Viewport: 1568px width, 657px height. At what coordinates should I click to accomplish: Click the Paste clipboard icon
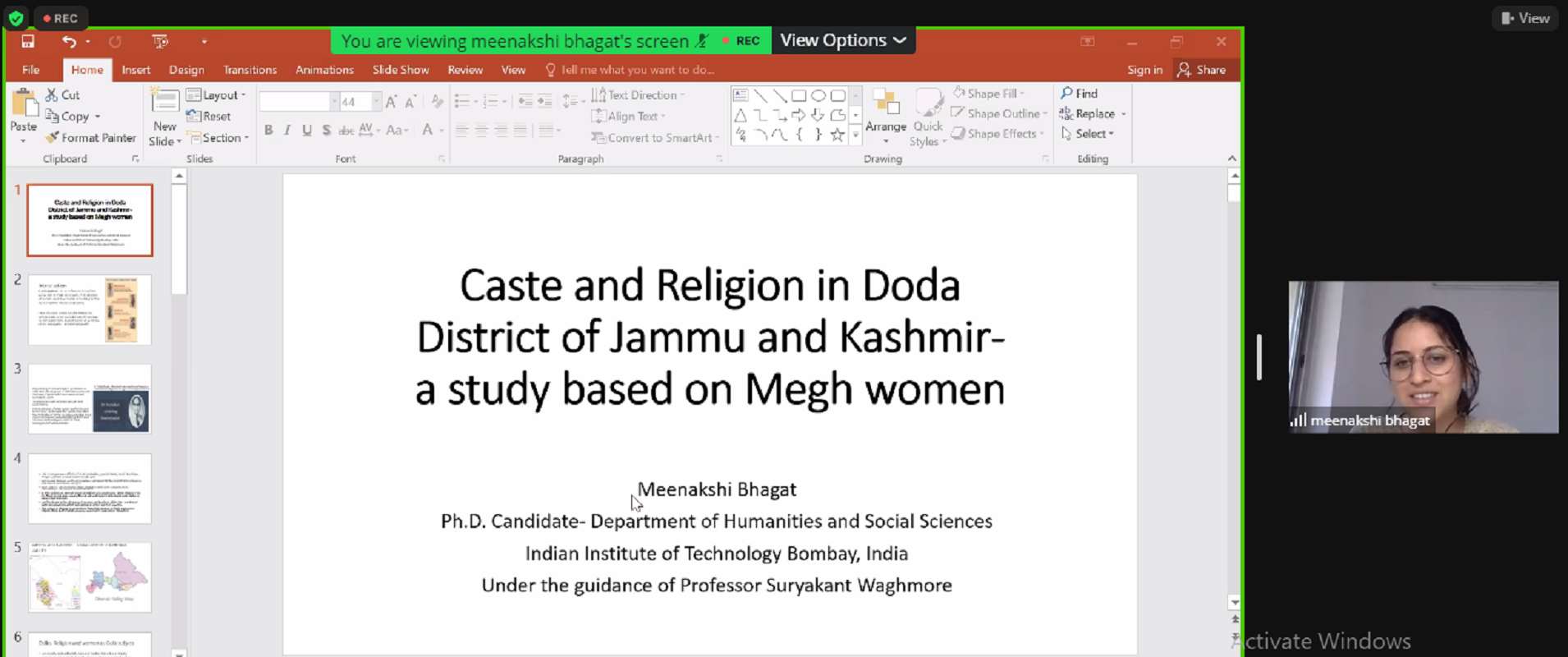(x=24, y=105)
